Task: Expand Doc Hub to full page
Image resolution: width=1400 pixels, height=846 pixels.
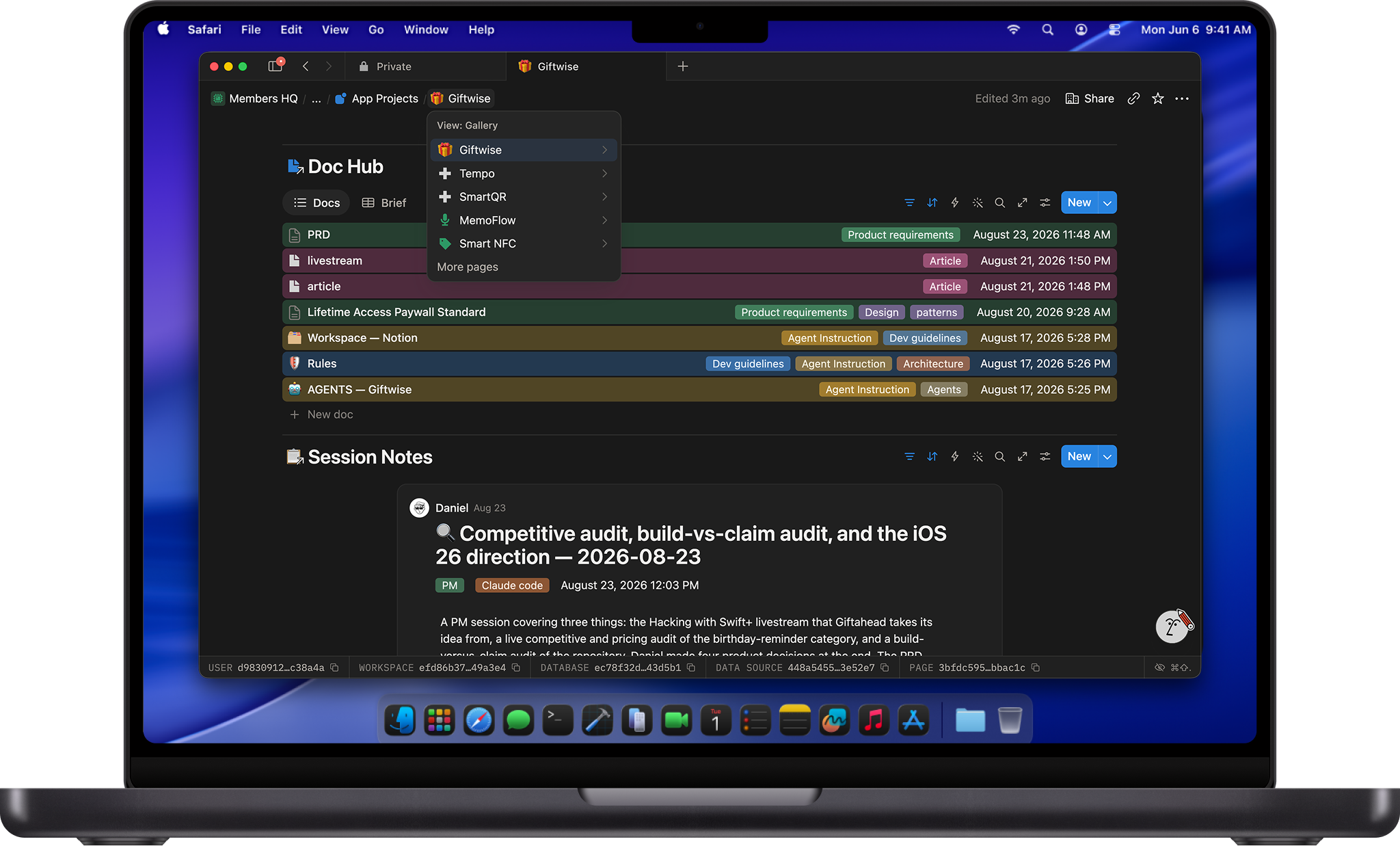Action: [x=1022, y=202]
